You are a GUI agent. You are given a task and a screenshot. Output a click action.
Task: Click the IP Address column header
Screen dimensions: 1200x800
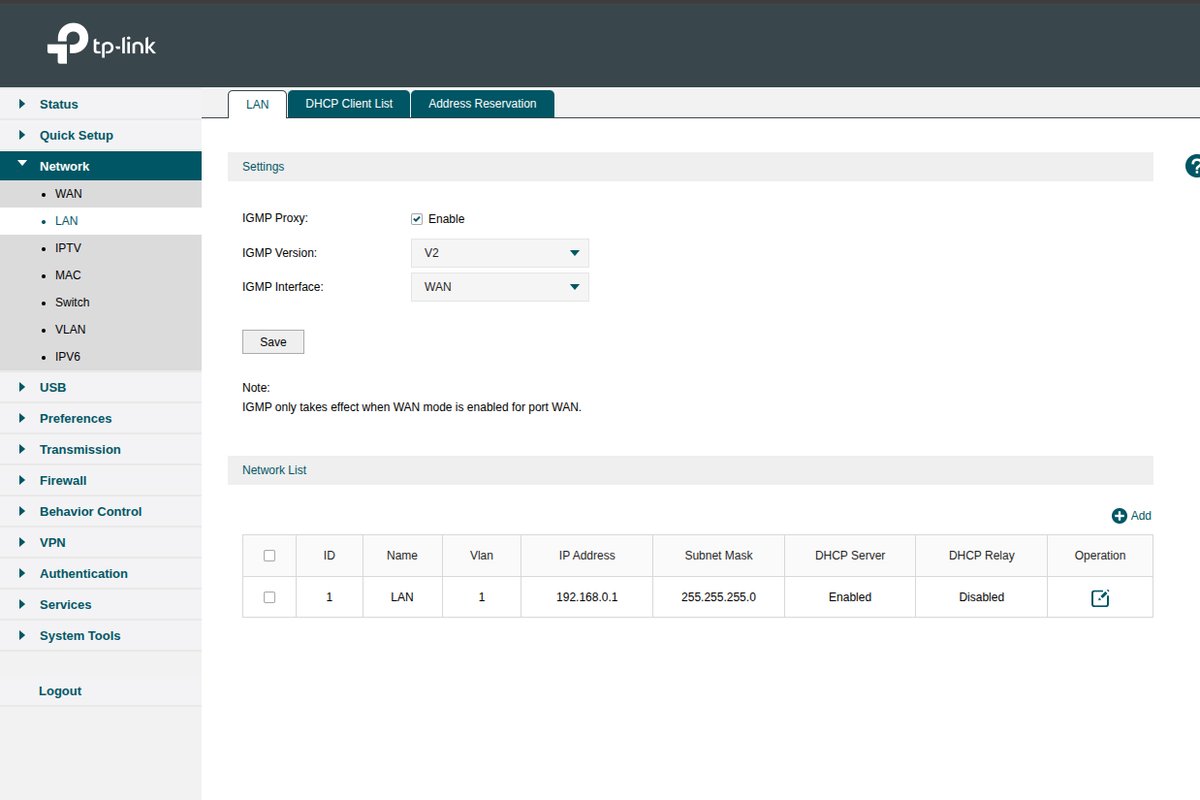(587, 556)
